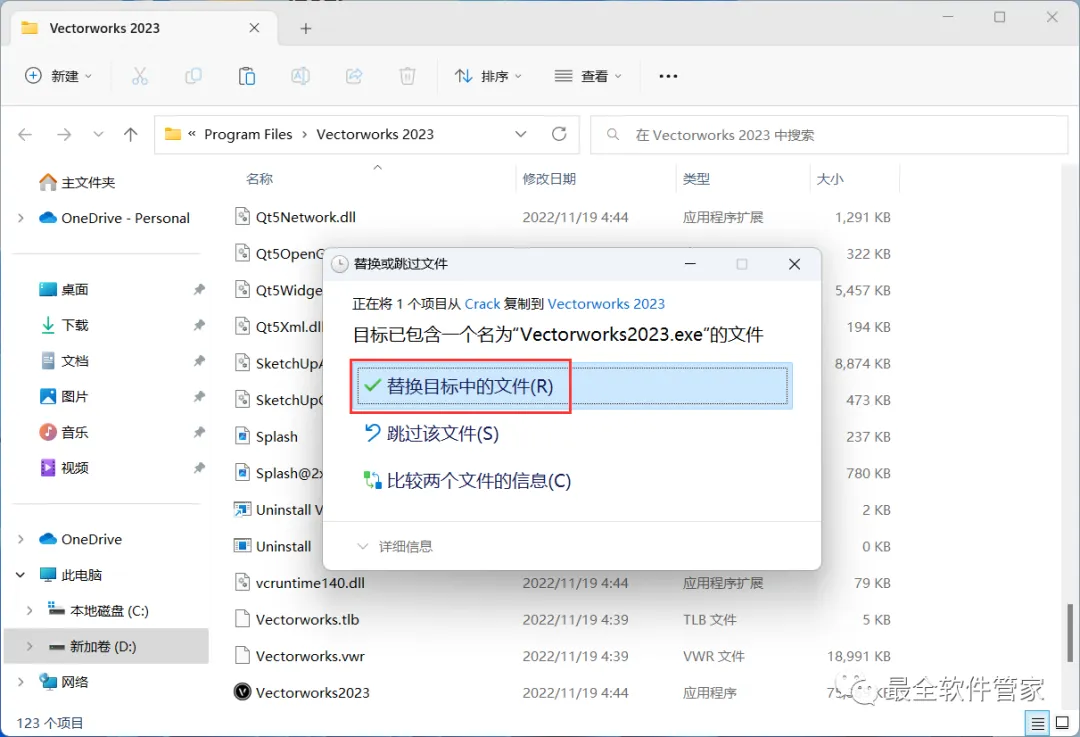Open 下载 in the navigation pane
The height and width of the screenshot is (737, 1080).
coord(64,325)
